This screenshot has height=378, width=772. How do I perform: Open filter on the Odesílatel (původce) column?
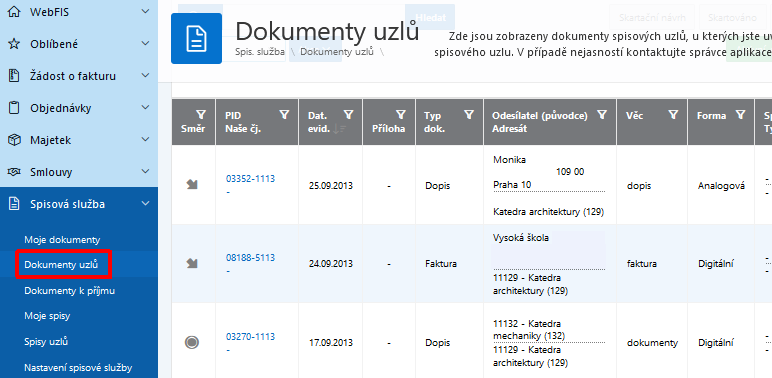(602, 115)
